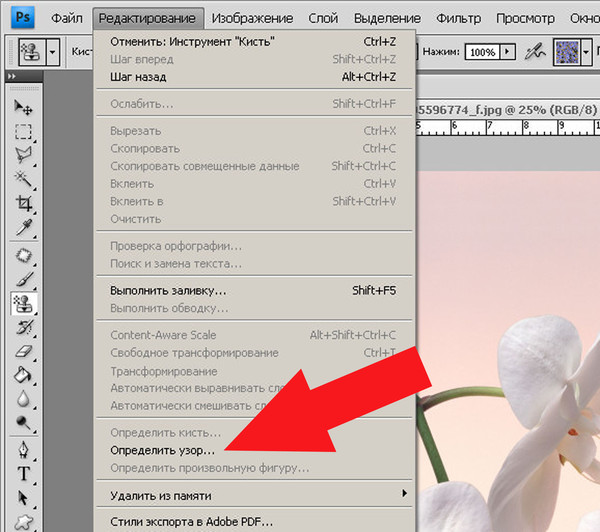Click the grayed Шаг вперед entry

click(254, 59)
